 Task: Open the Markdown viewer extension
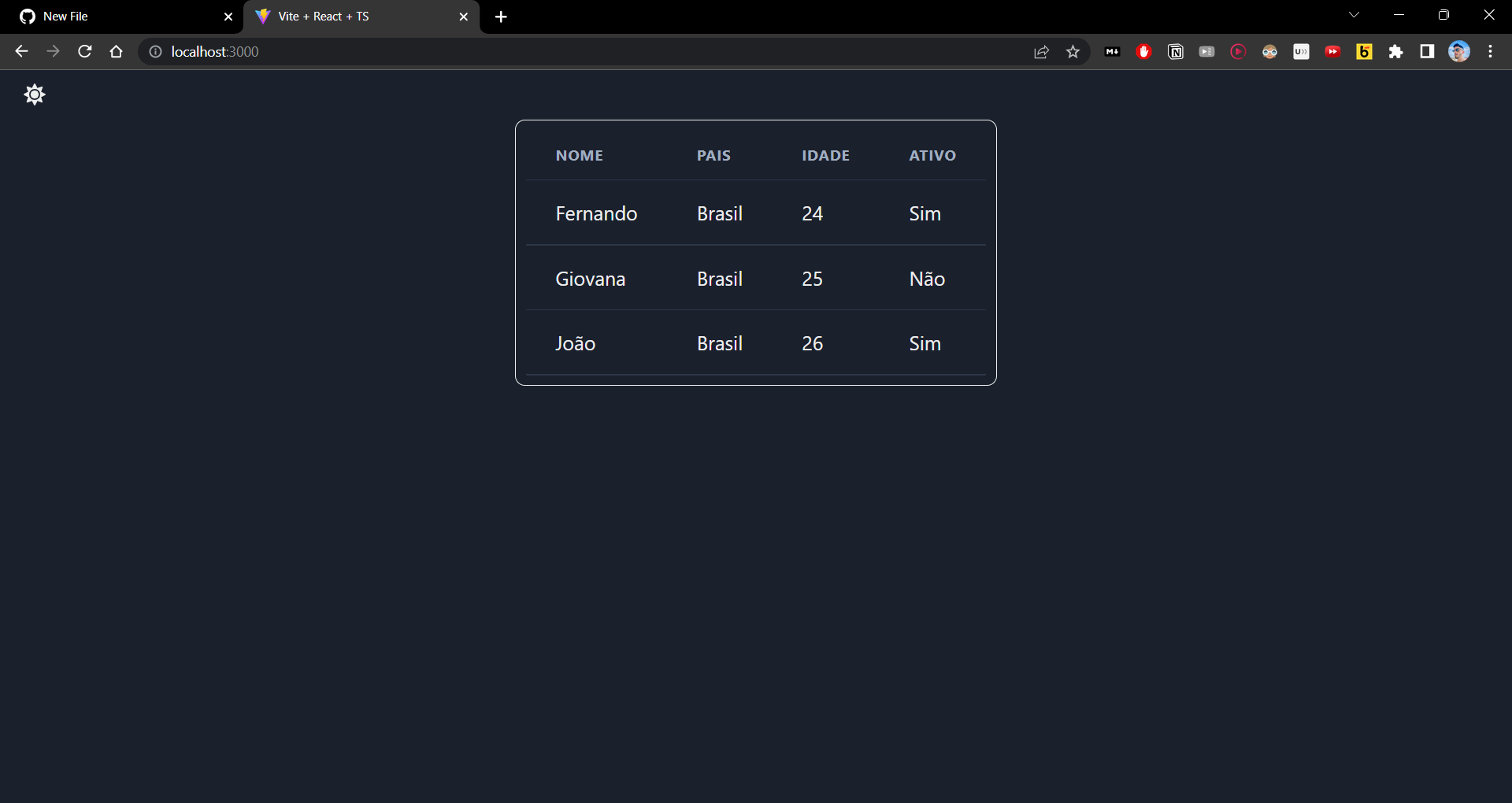click(x=1112, y=51)
